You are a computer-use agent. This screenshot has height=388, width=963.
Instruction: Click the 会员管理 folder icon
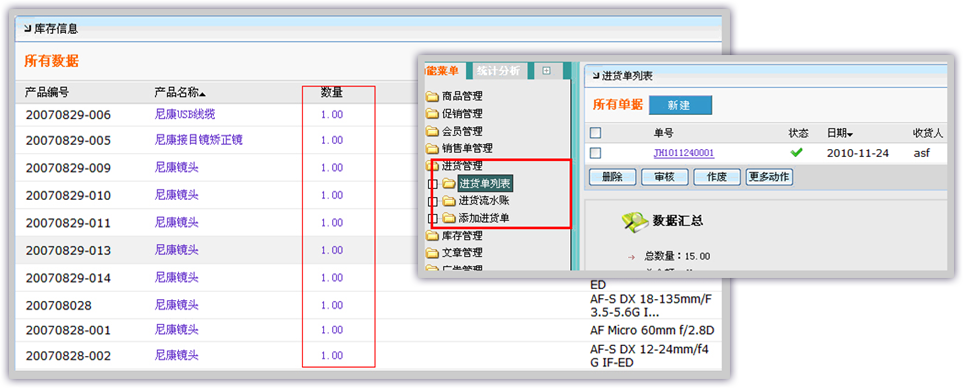(432, 131)
